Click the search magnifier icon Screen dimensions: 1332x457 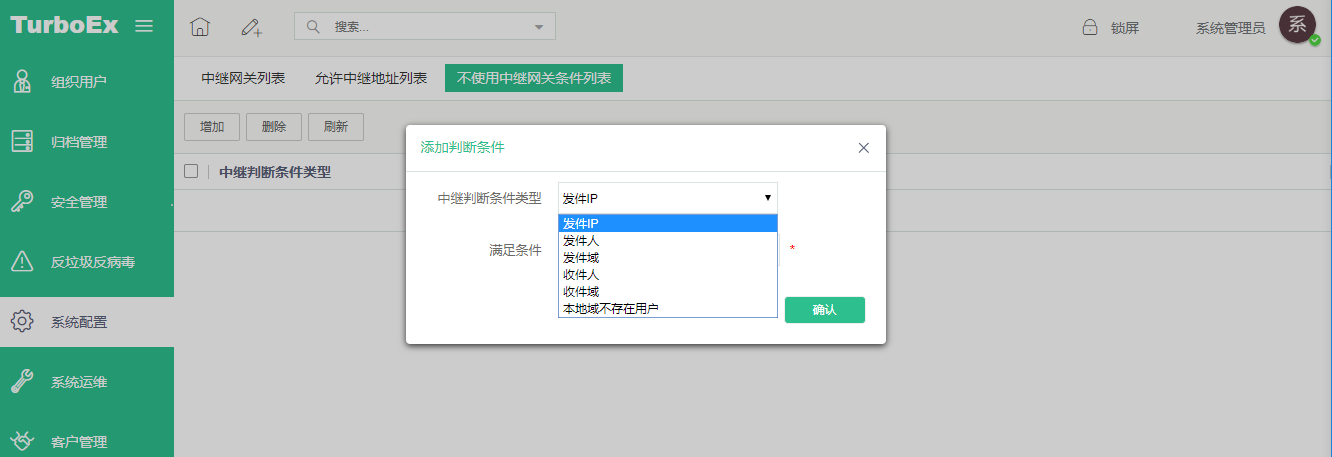[314, 27]
